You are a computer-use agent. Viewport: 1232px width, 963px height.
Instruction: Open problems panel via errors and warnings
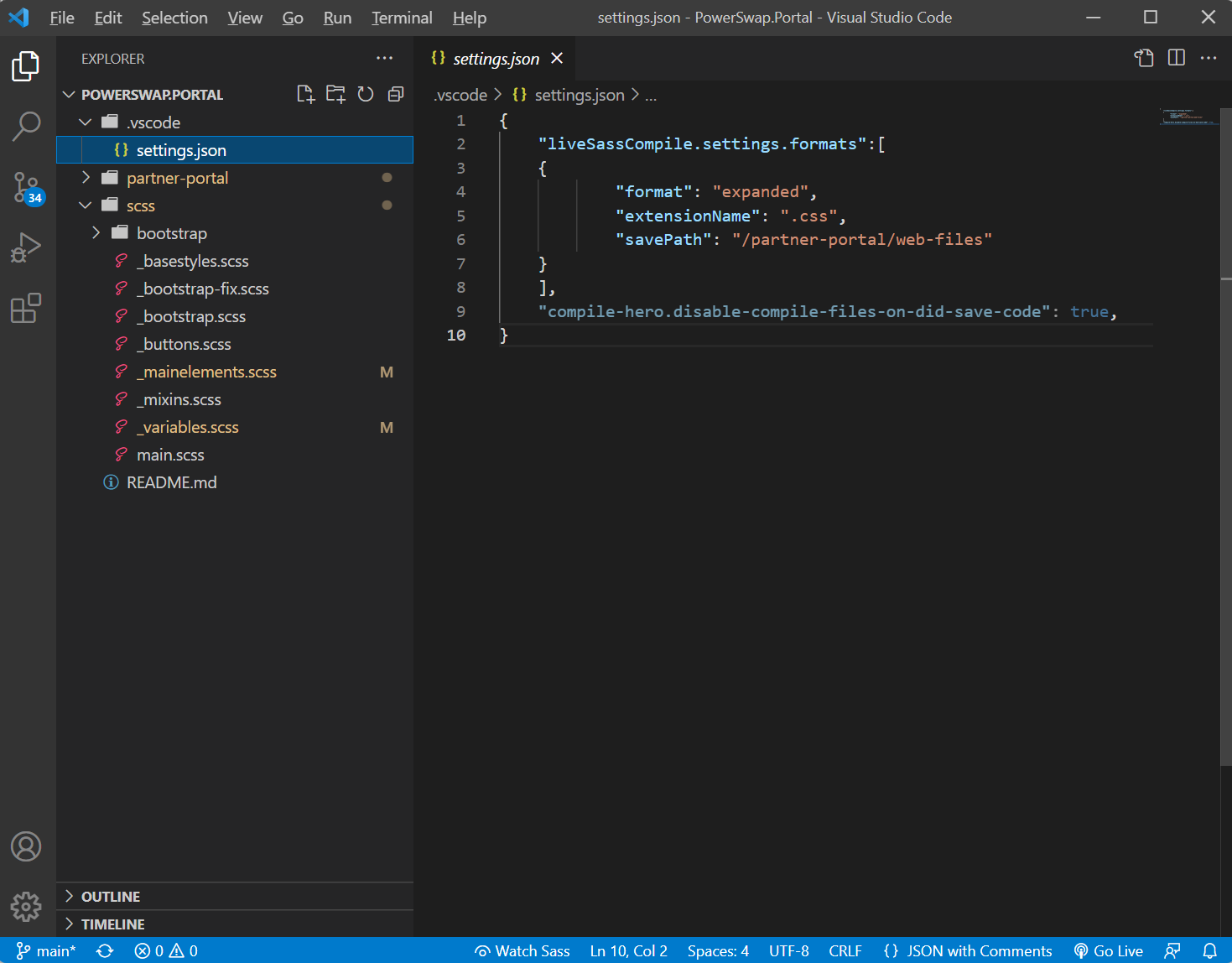coord(166,950)
